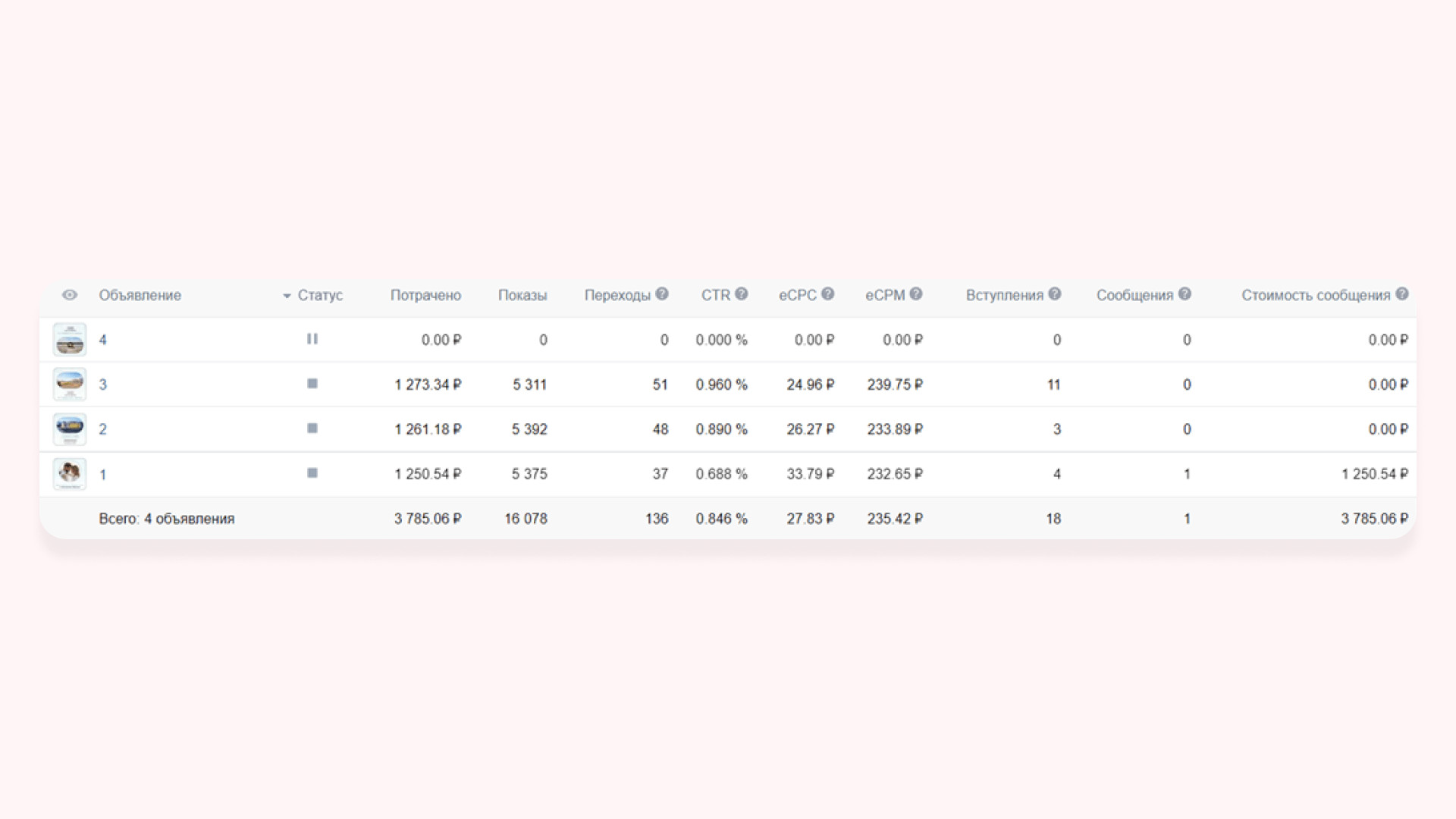Open ad number 1 link
The height and width of the screenshot is (819, 1456).
103,475
